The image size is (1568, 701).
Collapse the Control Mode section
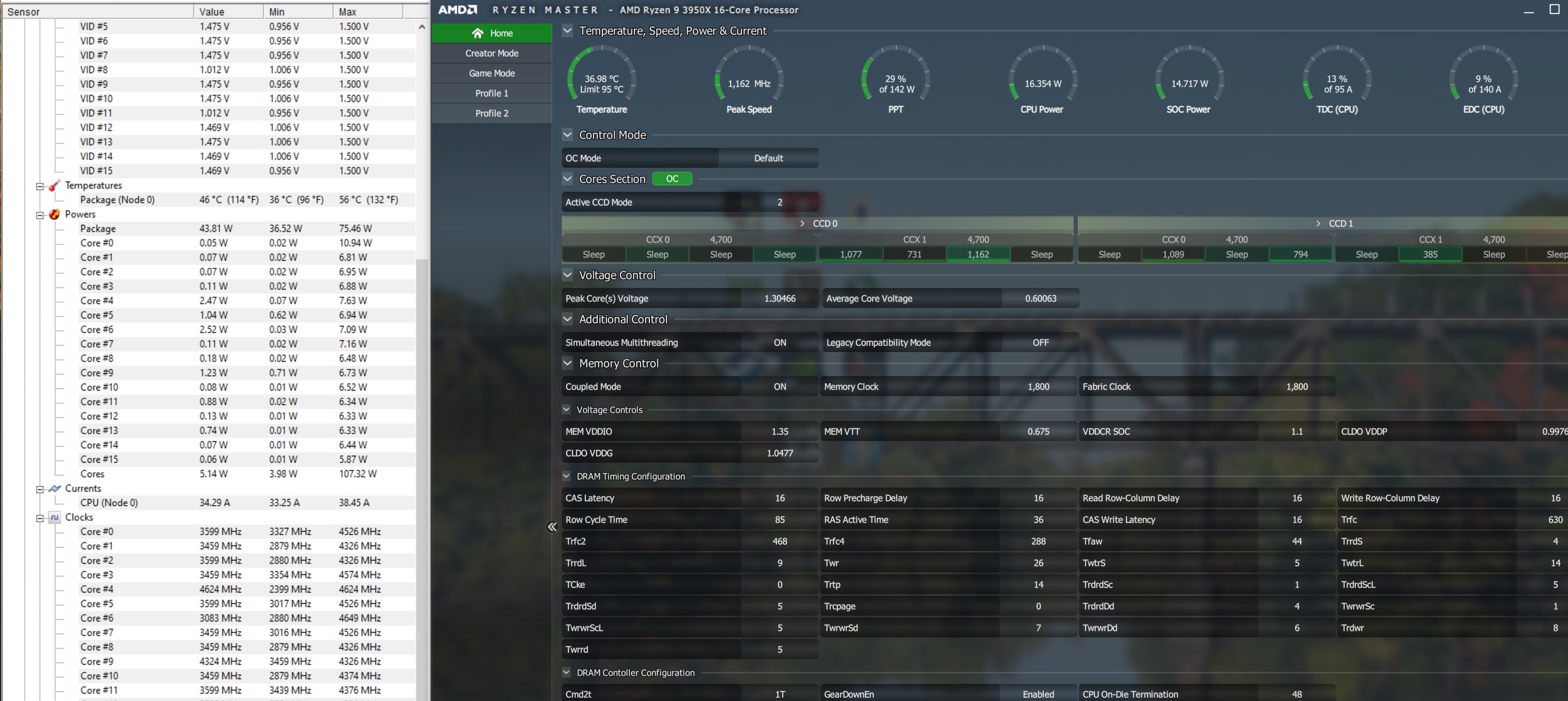tap(567, 135)
